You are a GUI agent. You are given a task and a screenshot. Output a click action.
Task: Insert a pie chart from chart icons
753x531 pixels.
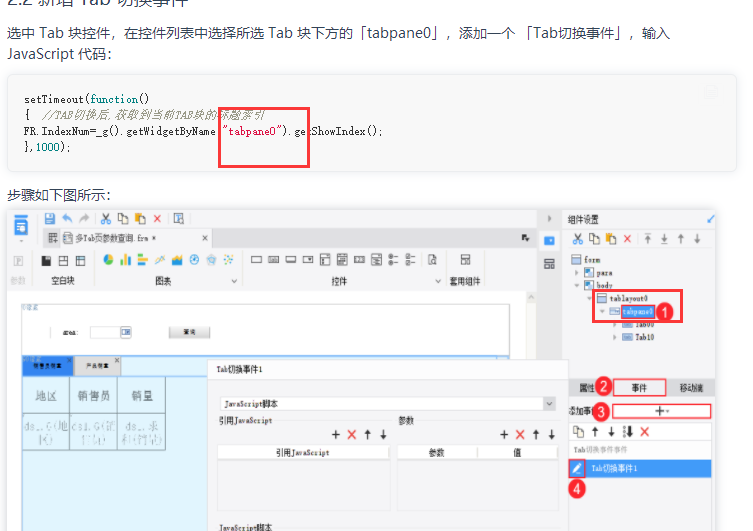(109, 260)
